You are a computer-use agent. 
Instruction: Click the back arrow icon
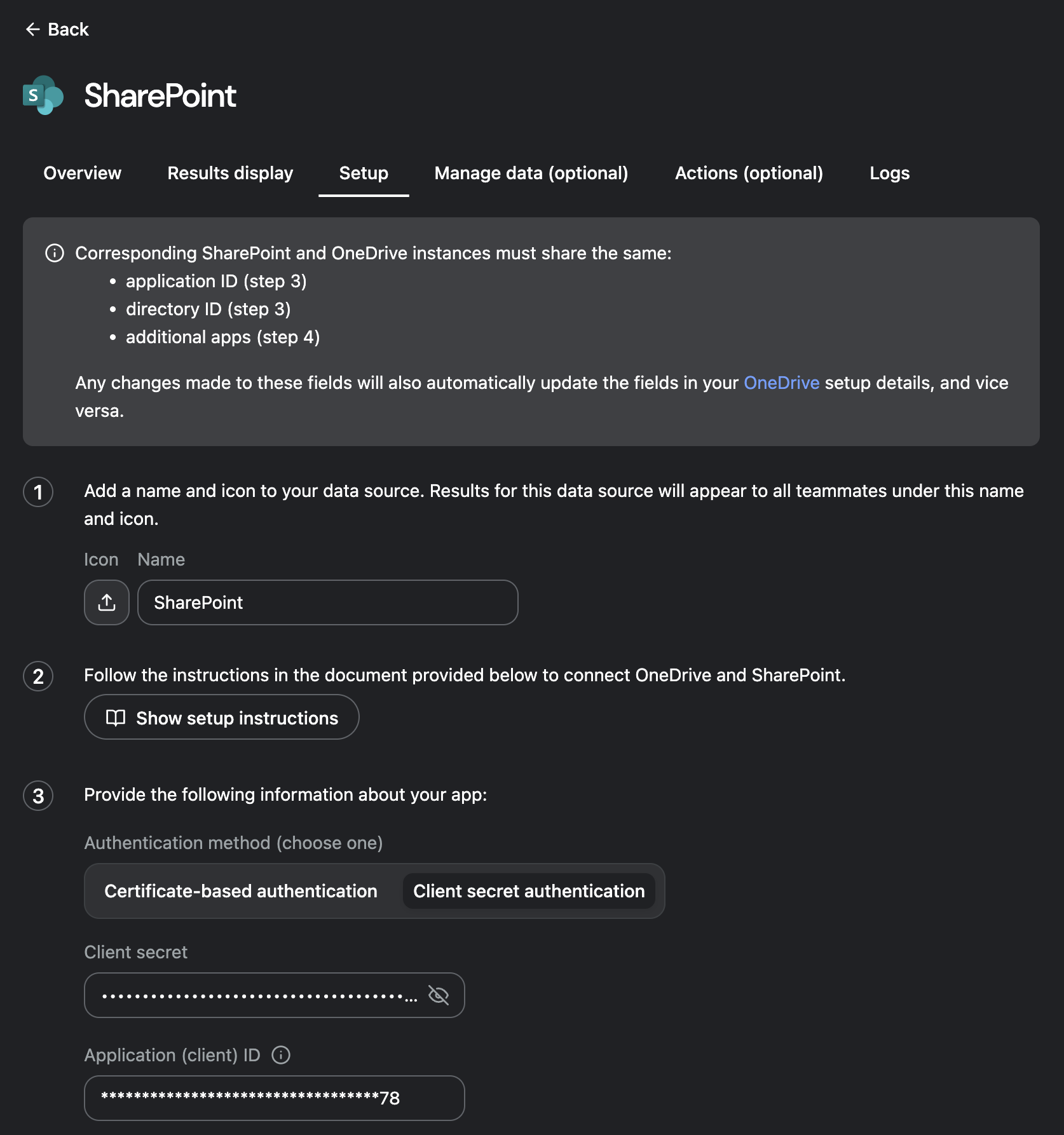point(33,29)
